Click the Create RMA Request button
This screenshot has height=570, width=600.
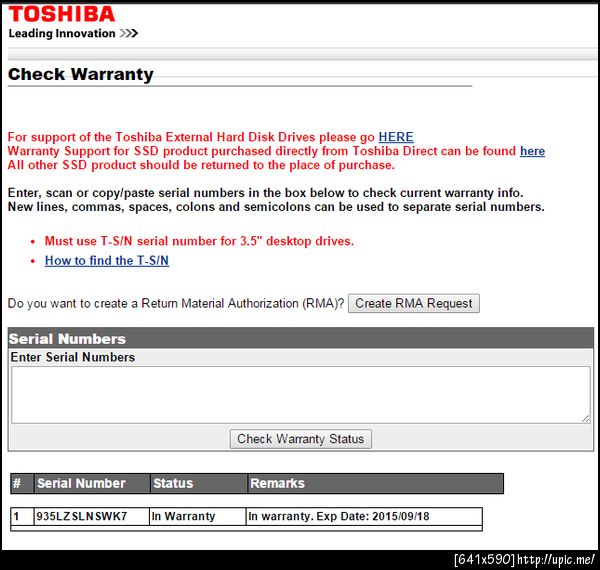(x=414, y=303)
